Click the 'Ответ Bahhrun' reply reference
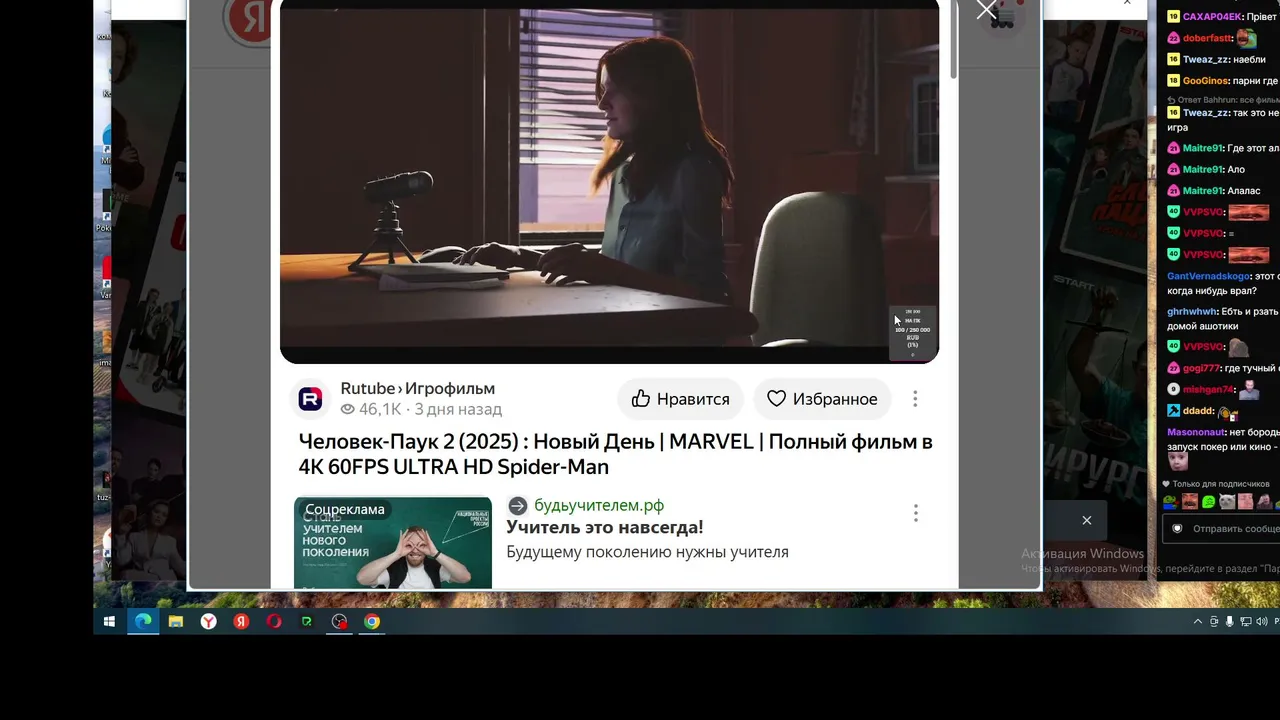The width and height of the screenshot is (1280, 720). (1223, 100)
